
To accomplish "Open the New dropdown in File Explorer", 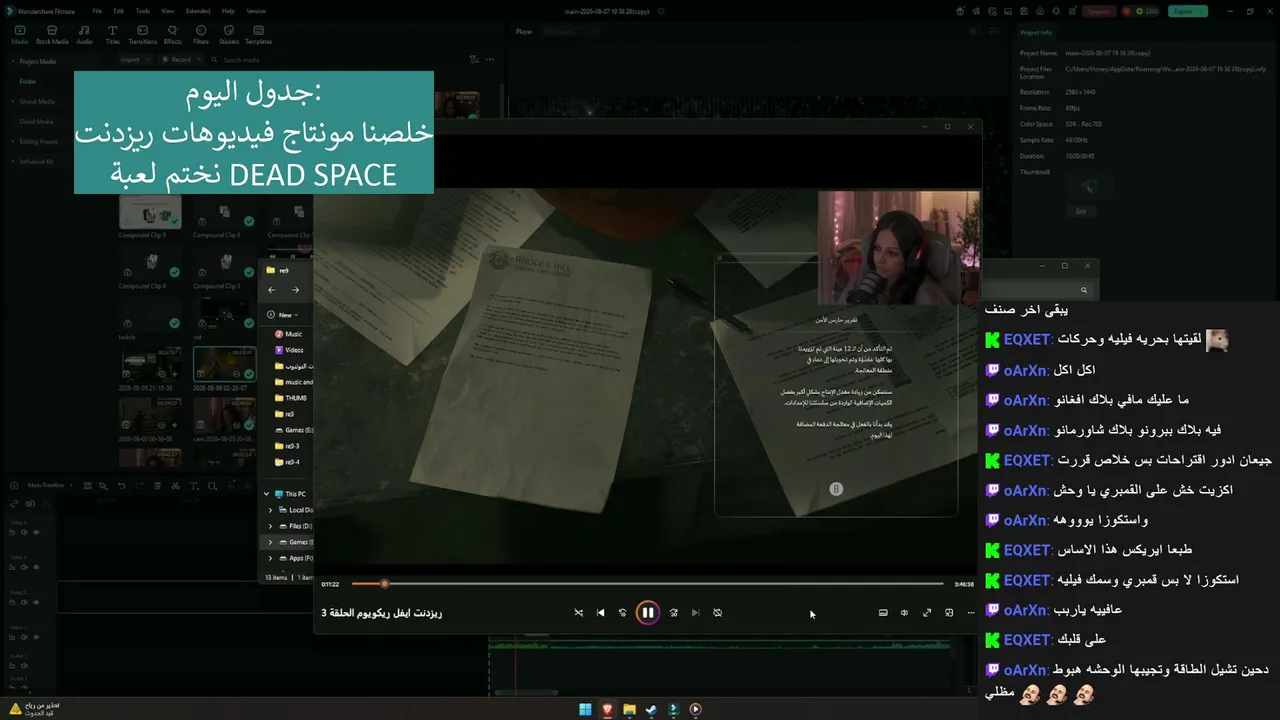I will click(x=283, y=315).
